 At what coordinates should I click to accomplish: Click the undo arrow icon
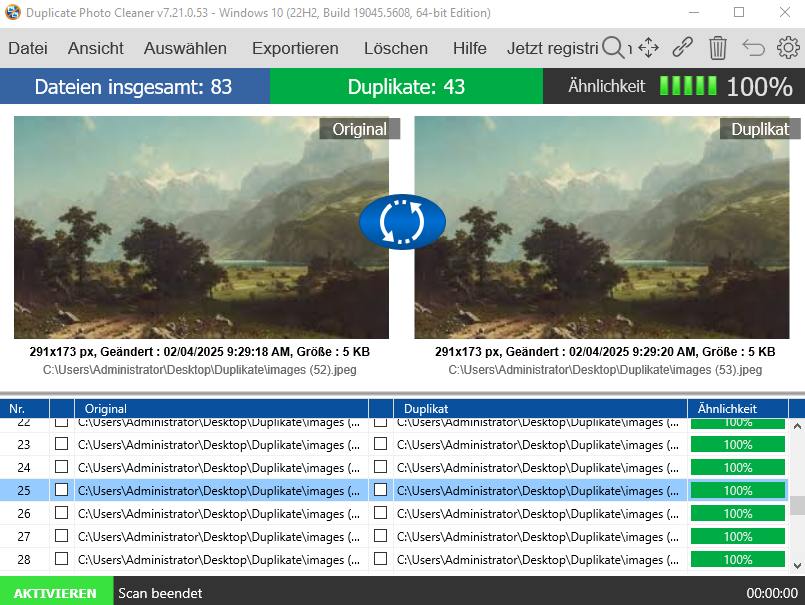752,47
